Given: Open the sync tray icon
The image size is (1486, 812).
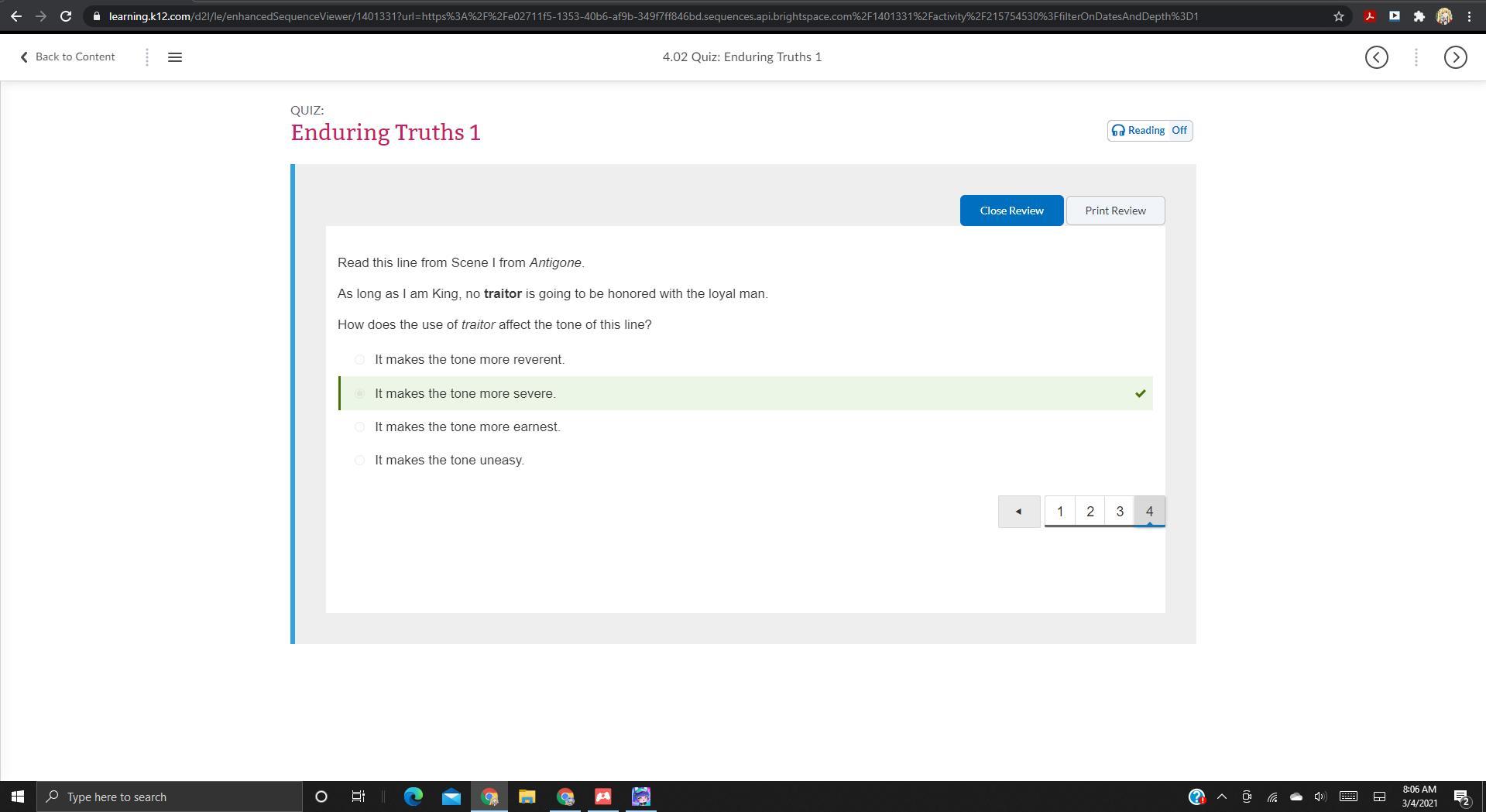Looking at the screenshot, I should pos(1247,797).
